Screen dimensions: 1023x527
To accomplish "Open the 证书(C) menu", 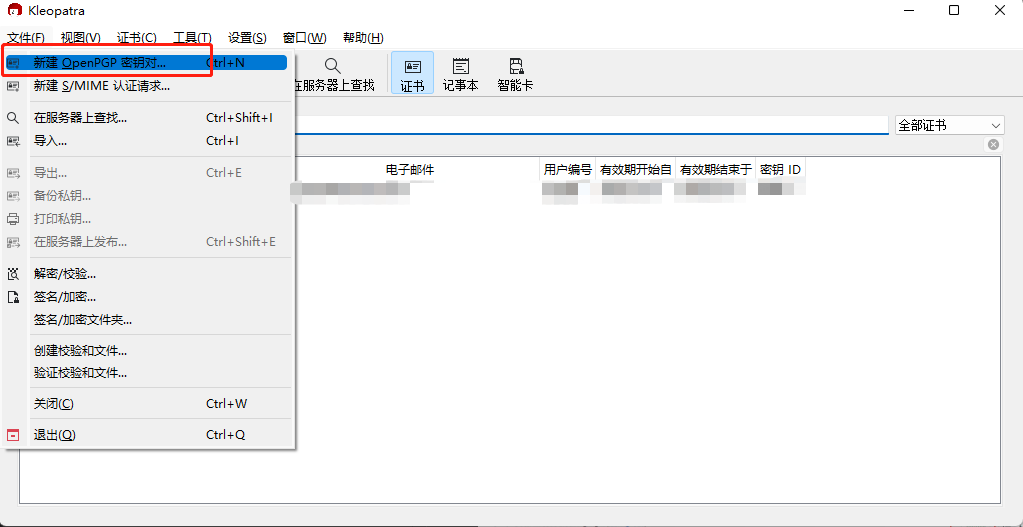I will click(x=137, y=38).
